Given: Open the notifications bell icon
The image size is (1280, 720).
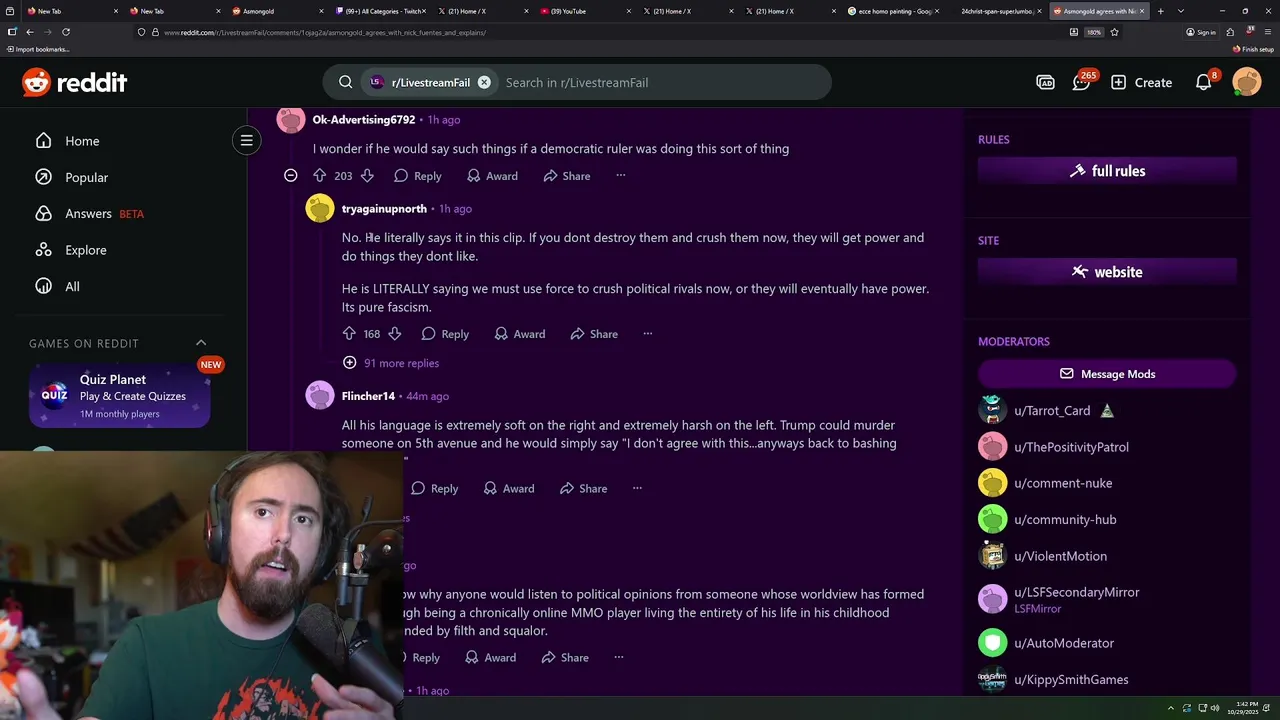Looking at the screenshot, I should pos(1204,82).
